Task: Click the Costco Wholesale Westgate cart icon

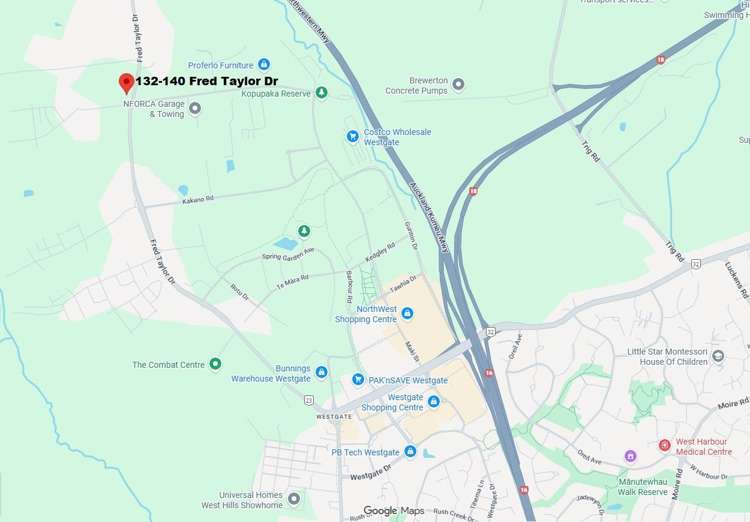Action: click(x=353, y=137)
